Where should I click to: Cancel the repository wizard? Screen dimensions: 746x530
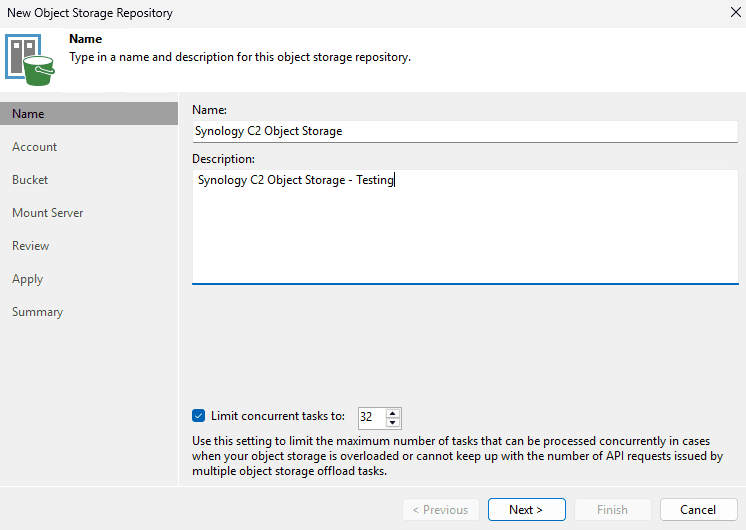(698, 509)
